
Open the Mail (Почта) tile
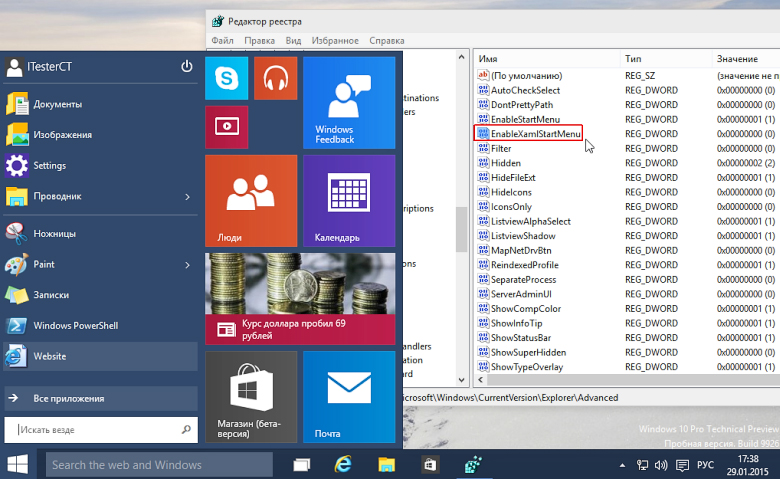tap(349, 397)
